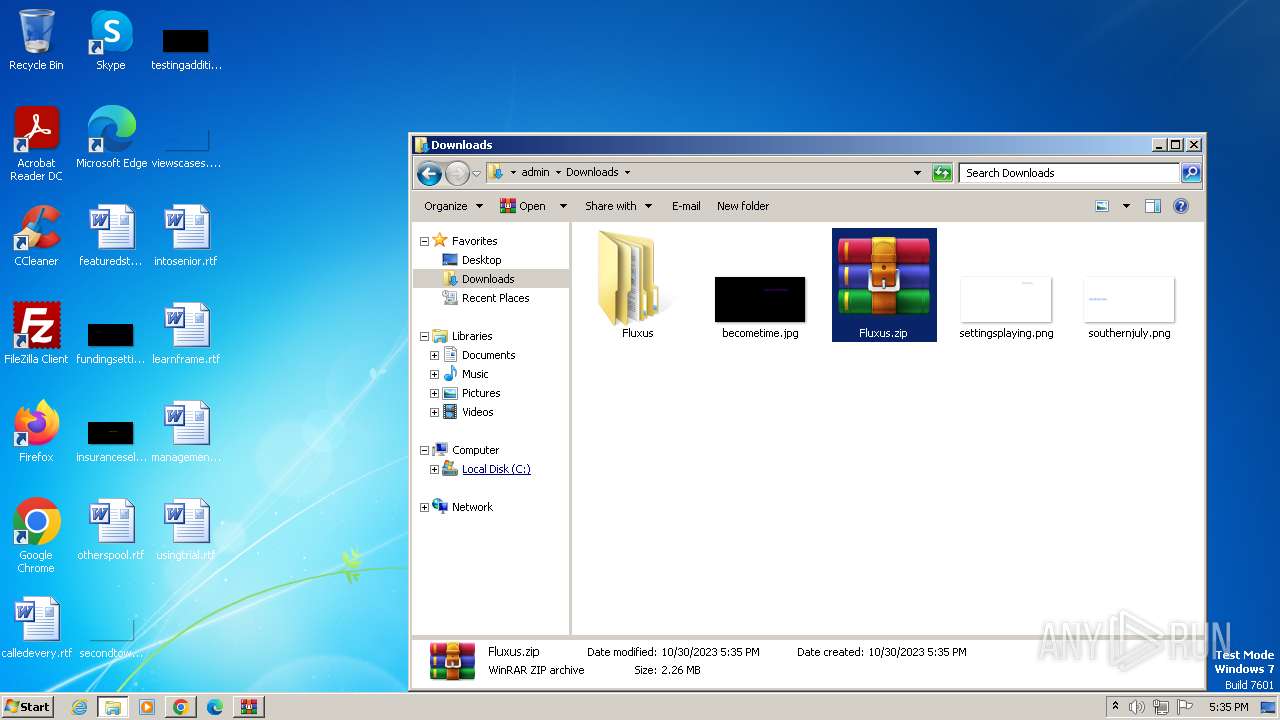1280x720 pixels.
Task: Select the Fluxus folder in Downloads
Action: click(x=637, y=286)
